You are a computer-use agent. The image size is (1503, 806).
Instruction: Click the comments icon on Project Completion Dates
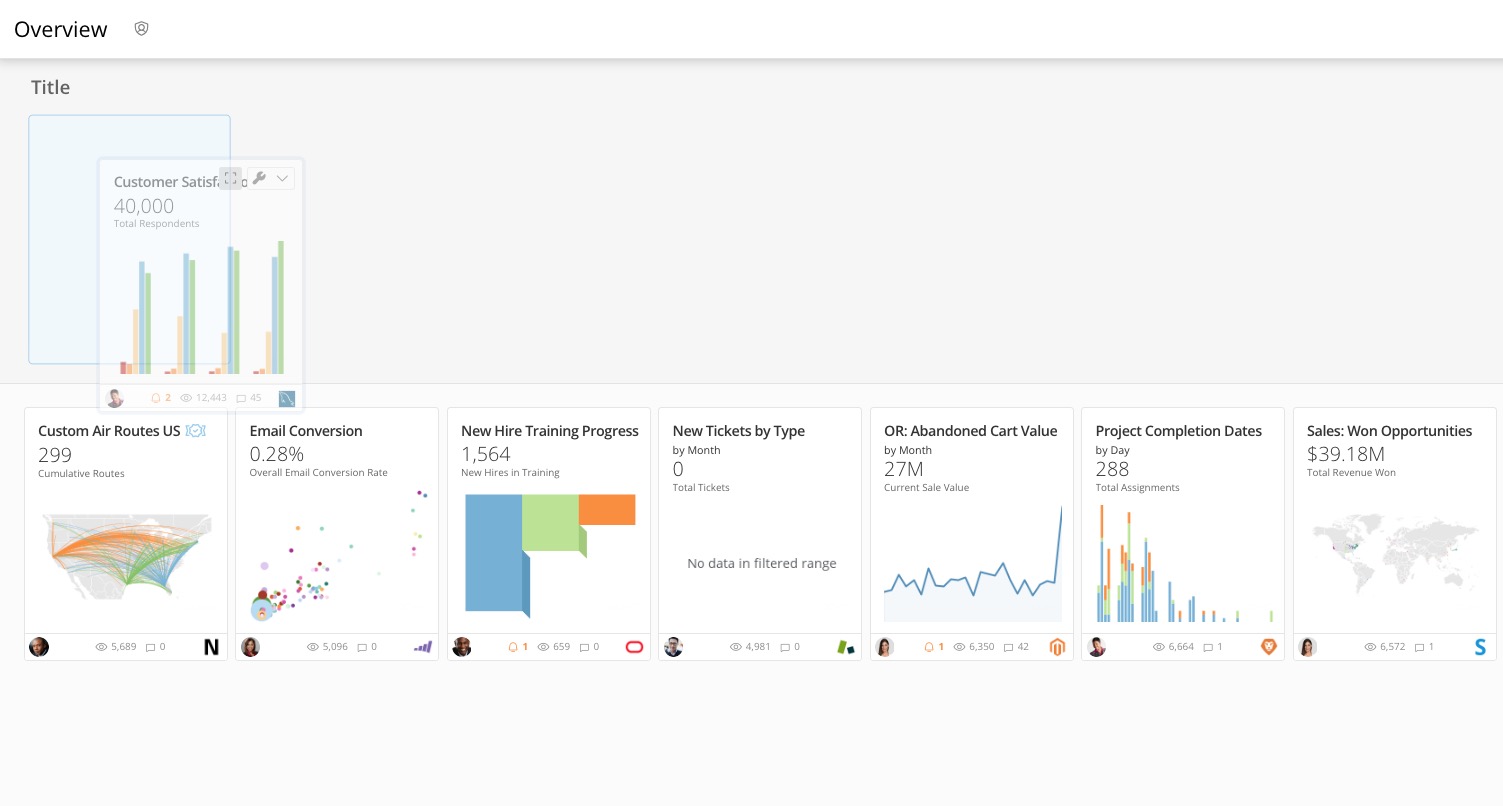click(1208, 647)
